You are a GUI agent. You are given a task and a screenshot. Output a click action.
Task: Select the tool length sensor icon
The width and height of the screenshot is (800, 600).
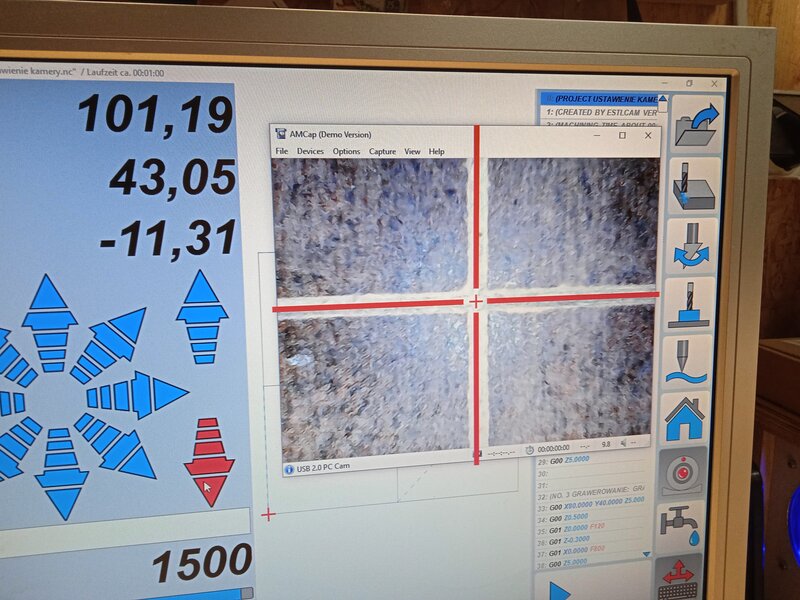[x=690, y=304]
